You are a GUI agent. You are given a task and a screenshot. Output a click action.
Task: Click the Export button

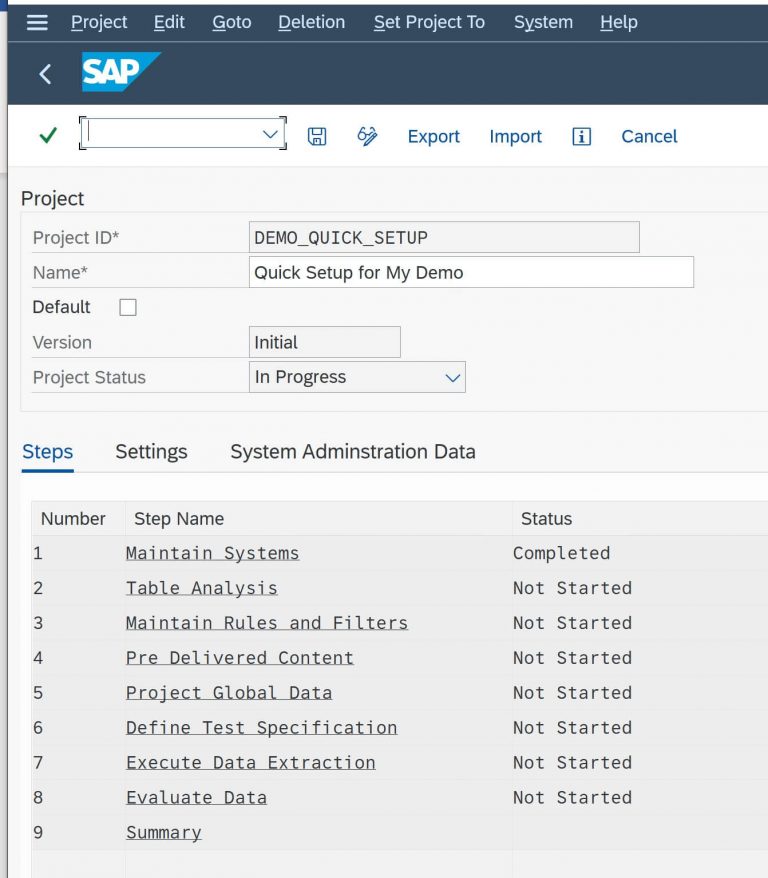433,137
